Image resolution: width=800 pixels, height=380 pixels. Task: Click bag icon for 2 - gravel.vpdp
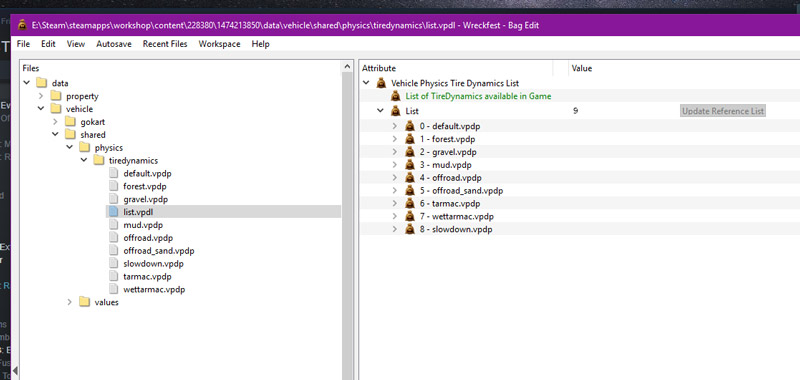[x=410, y=152]
